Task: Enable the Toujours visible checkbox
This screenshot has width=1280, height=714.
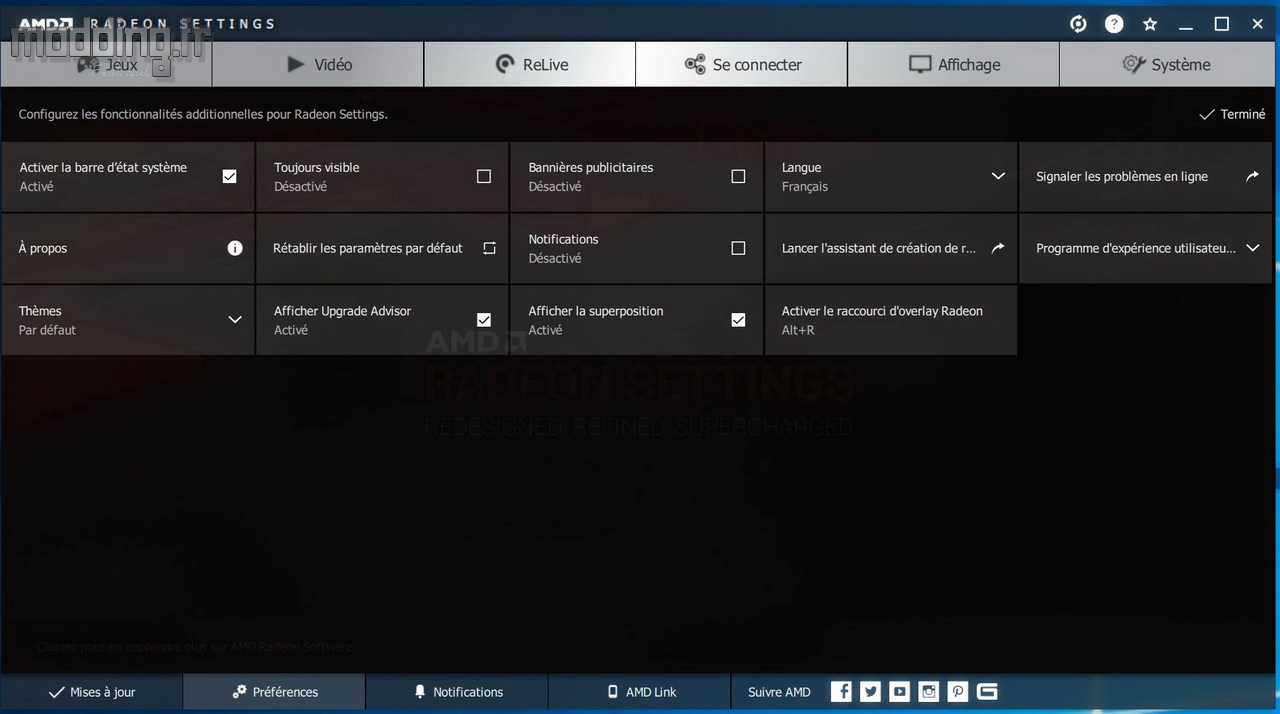Action: 484,176
